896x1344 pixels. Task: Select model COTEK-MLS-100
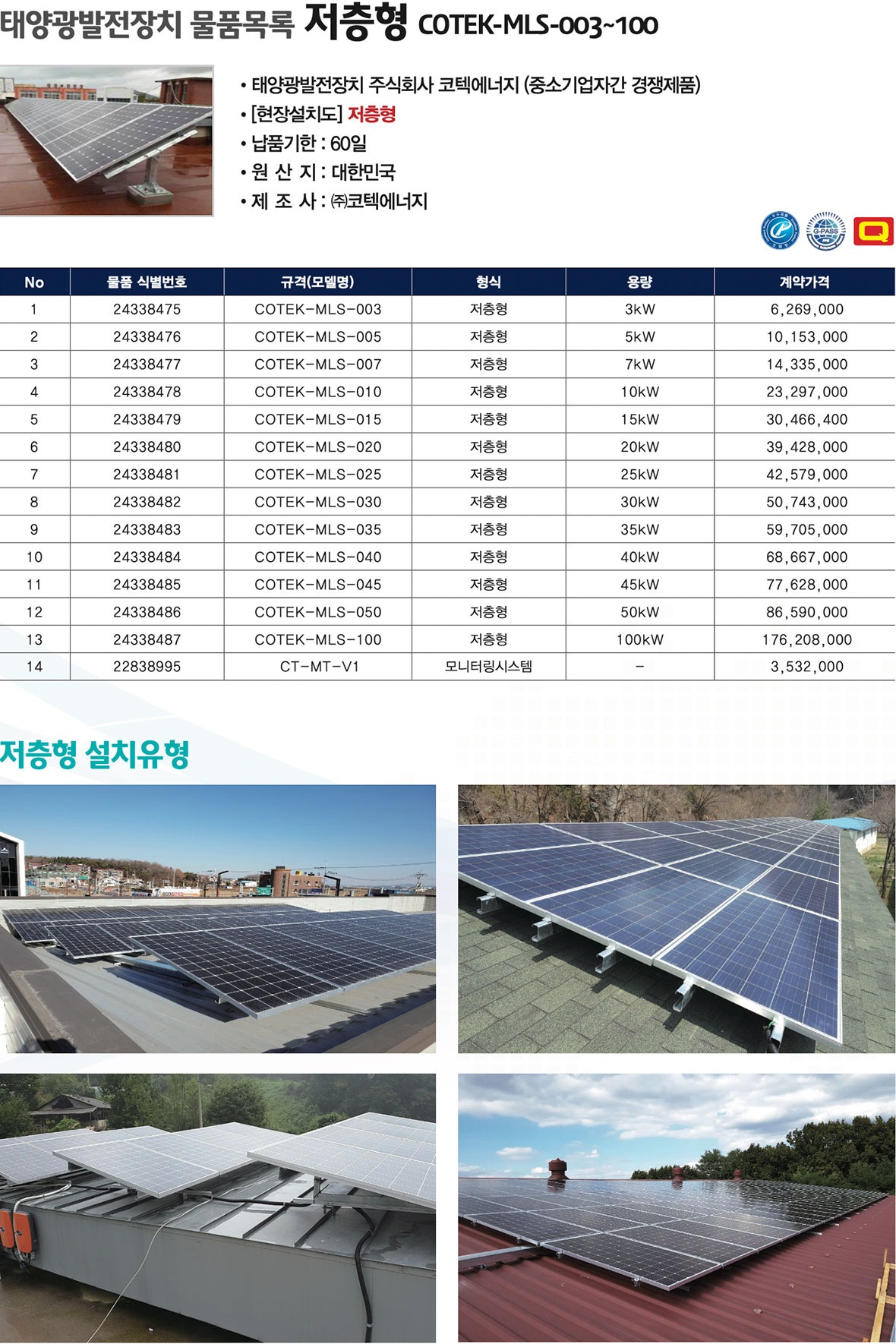[318, 639]
